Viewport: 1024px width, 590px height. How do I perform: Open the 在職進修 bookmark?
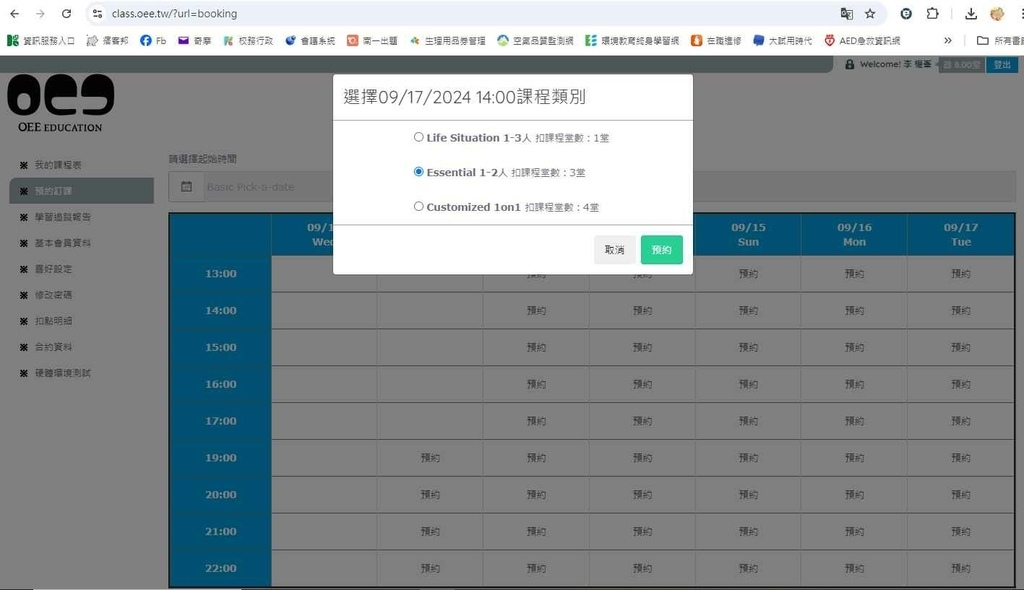(716, 41)
